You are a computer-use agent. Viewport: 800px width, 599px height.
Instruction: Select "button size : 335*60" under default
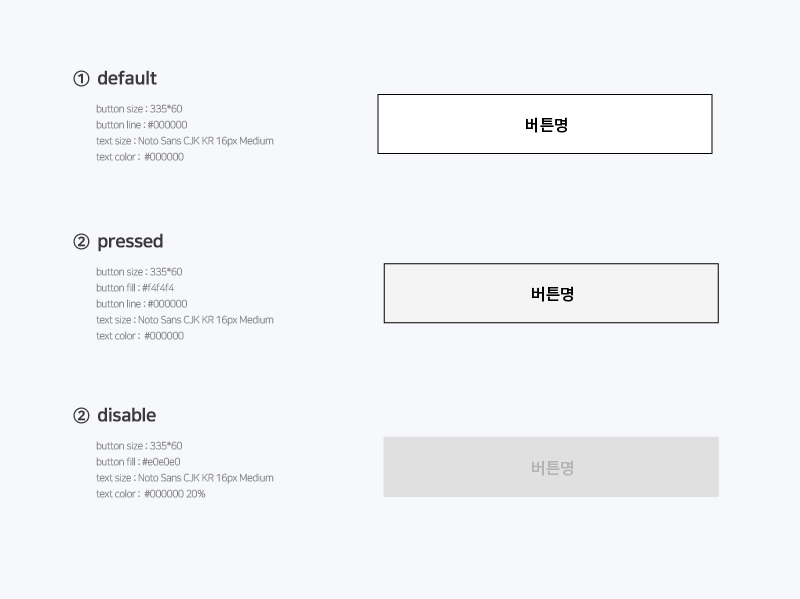pos(139,109)
